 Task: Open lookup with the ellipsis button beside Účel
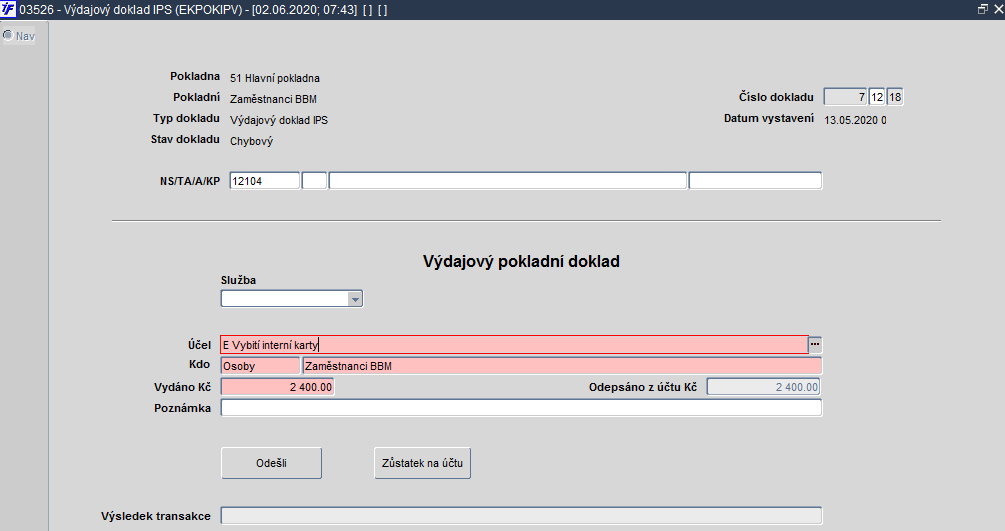tap(815, 344)
